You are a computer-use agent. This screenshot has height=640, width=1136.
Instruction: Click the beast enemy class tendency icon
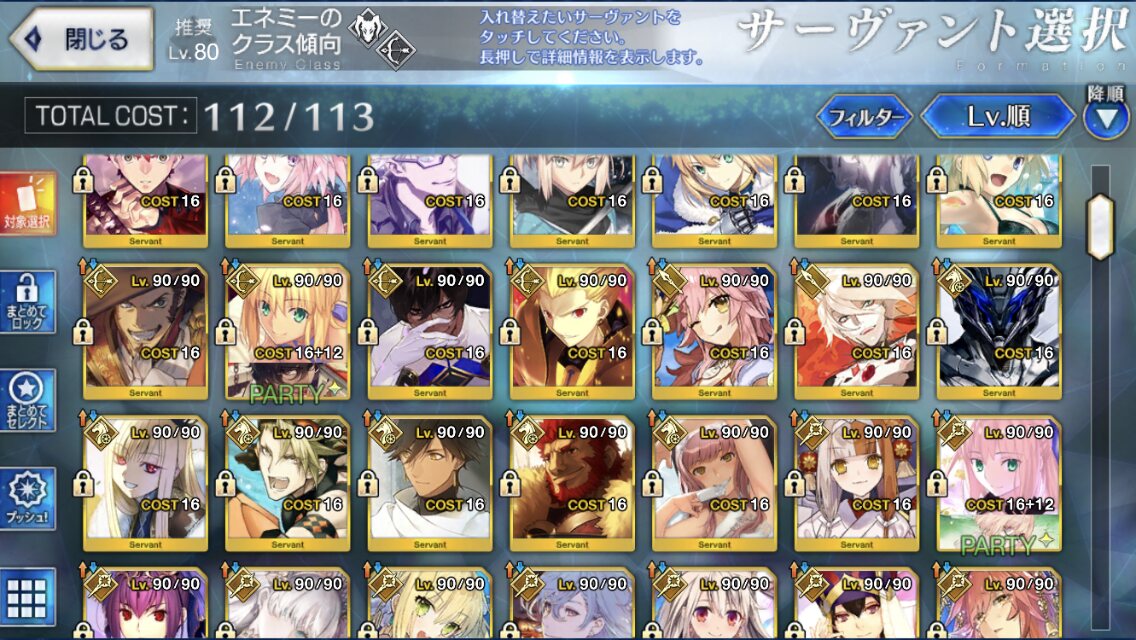pyautogui.click(x=367, y=28)
